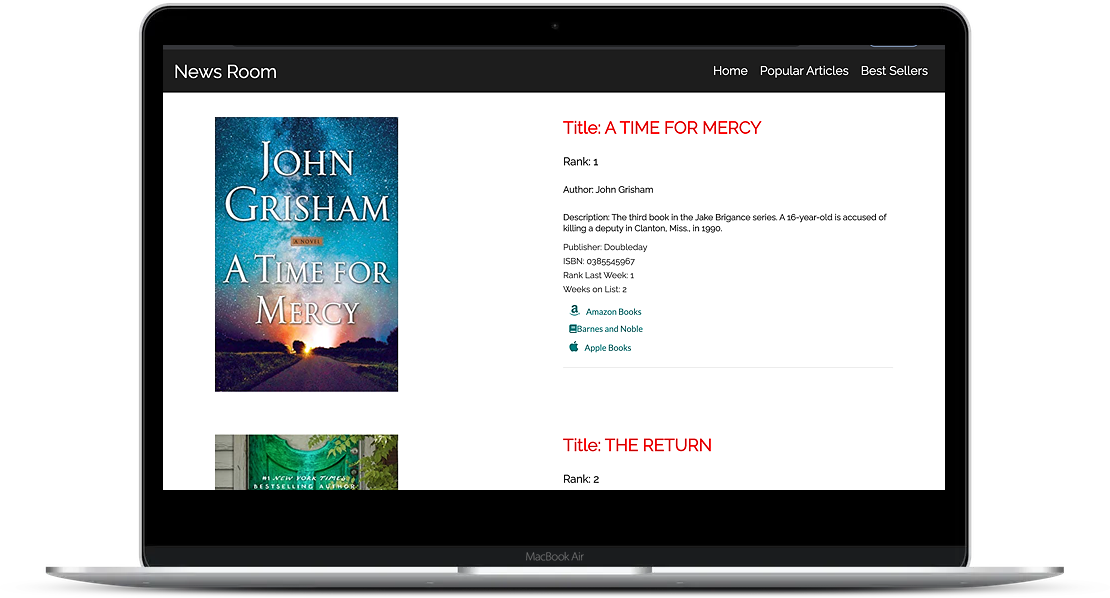Click the Barnes and Noble book icon
The width and height of the screenshot is (1110, 598).
(x=573, y=329)
